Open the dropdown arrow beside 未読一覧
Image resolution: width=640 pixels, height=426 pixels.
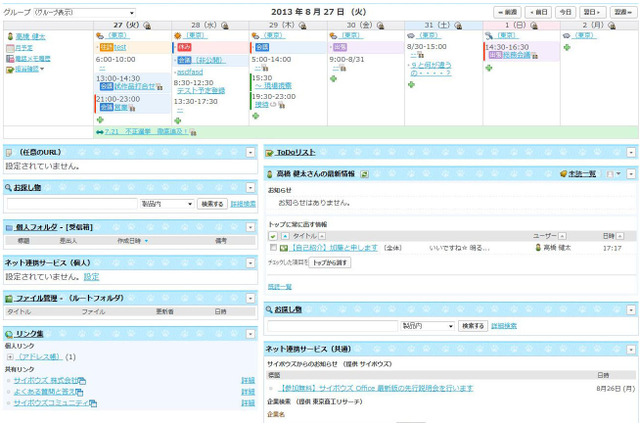click(618, 174)
